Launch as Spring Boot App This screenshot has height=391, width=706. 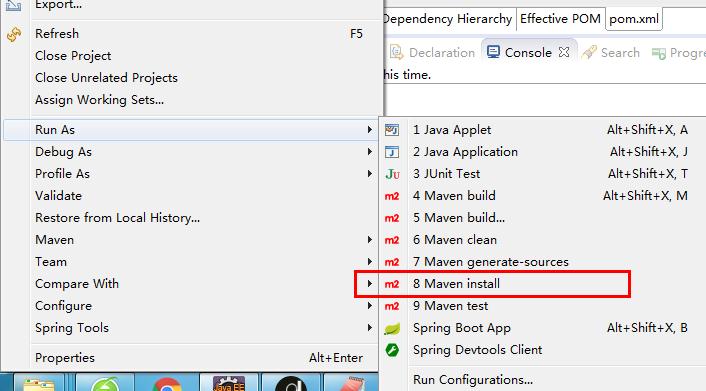[543, 328]
